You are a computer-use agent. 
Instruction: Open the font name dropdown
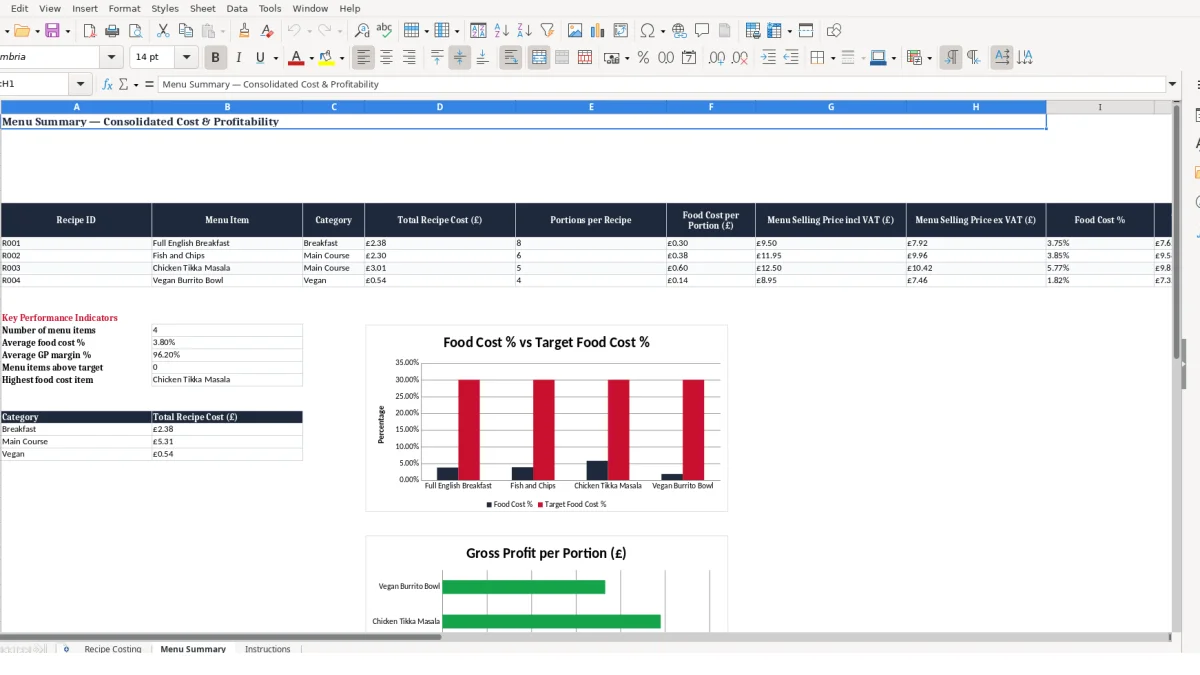click(x=111, y=58)
